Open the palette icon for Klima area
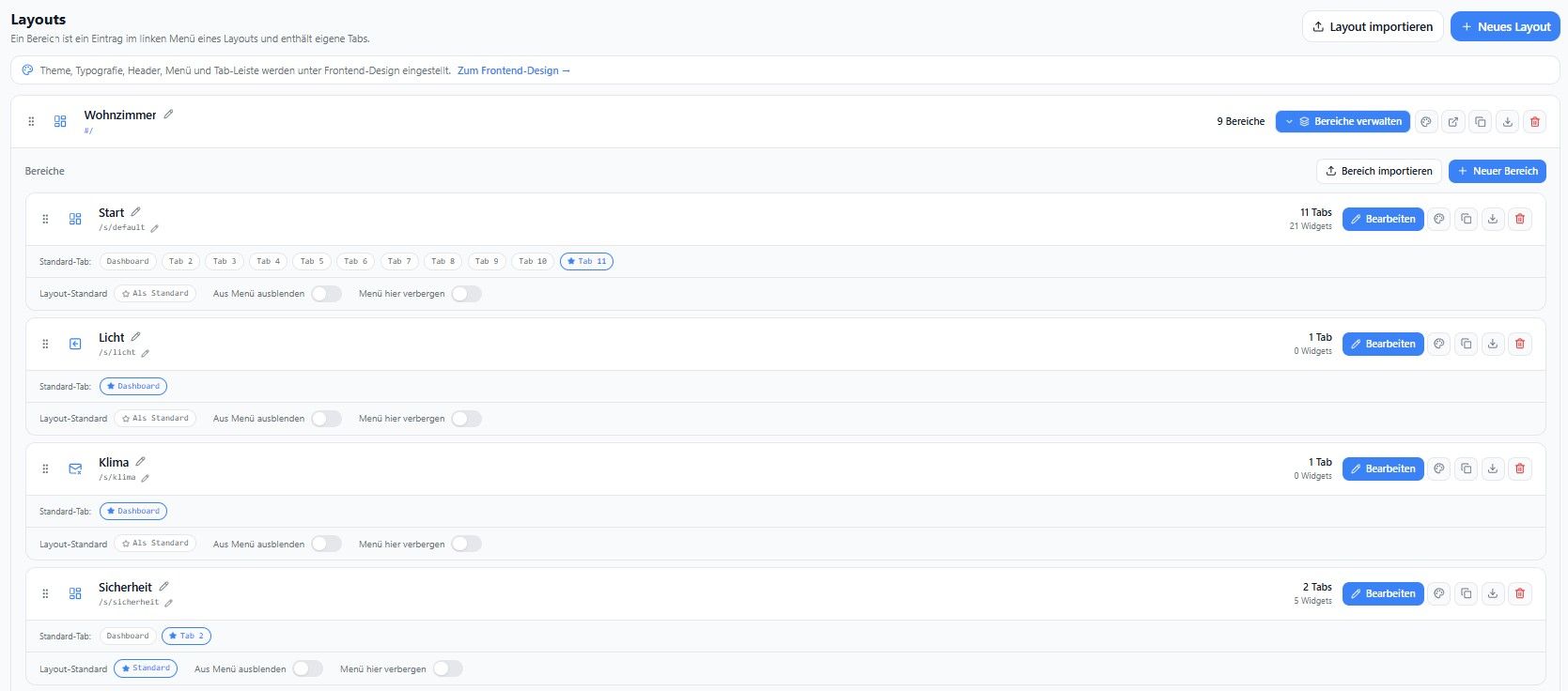Image resolution: width=1568 pixels, height=691 pixels. [x=1438, y=468]
